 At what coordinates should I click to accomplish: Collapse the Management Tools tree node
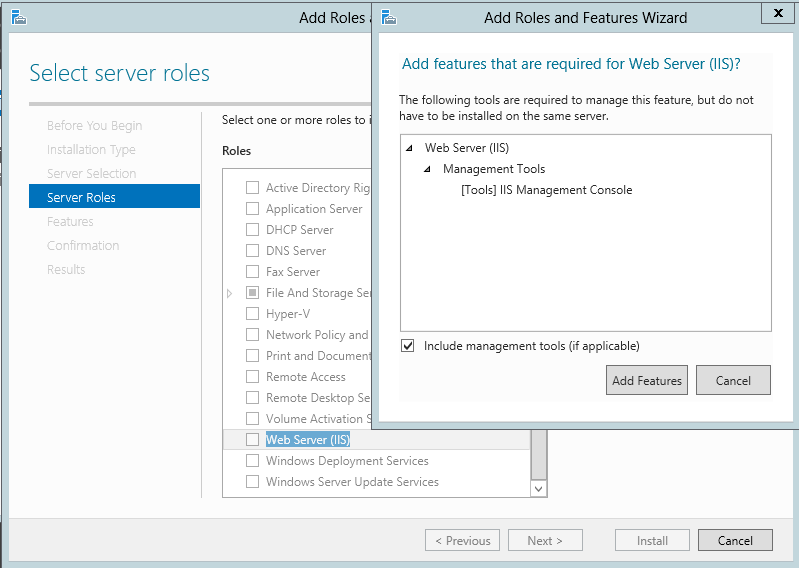coord(428,169)
